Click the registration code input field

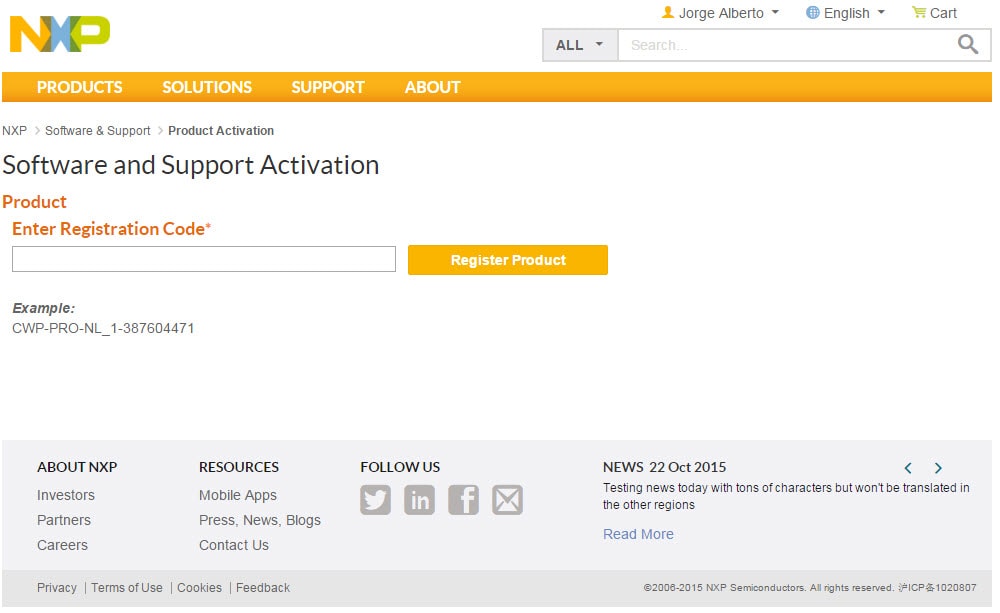pyautogui.click(x=204, y=260)
